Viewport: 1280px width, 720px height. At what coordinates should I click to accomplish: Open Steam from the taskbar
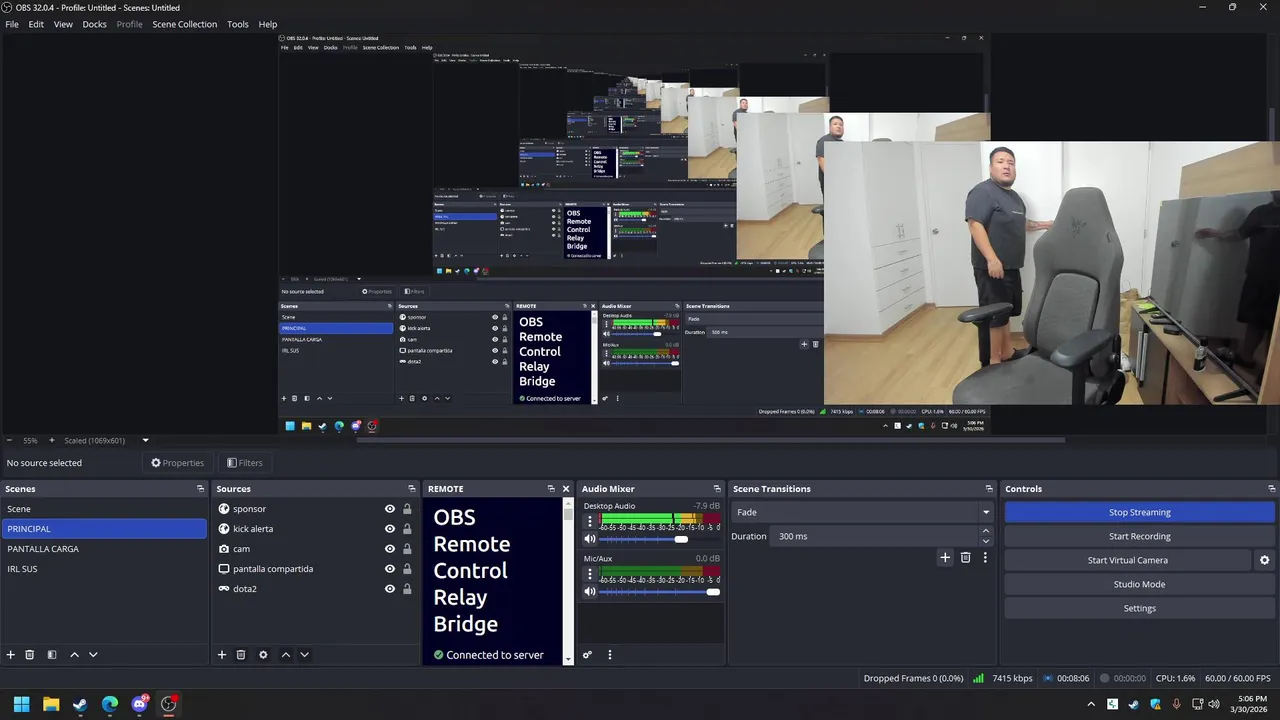[80, 704]
